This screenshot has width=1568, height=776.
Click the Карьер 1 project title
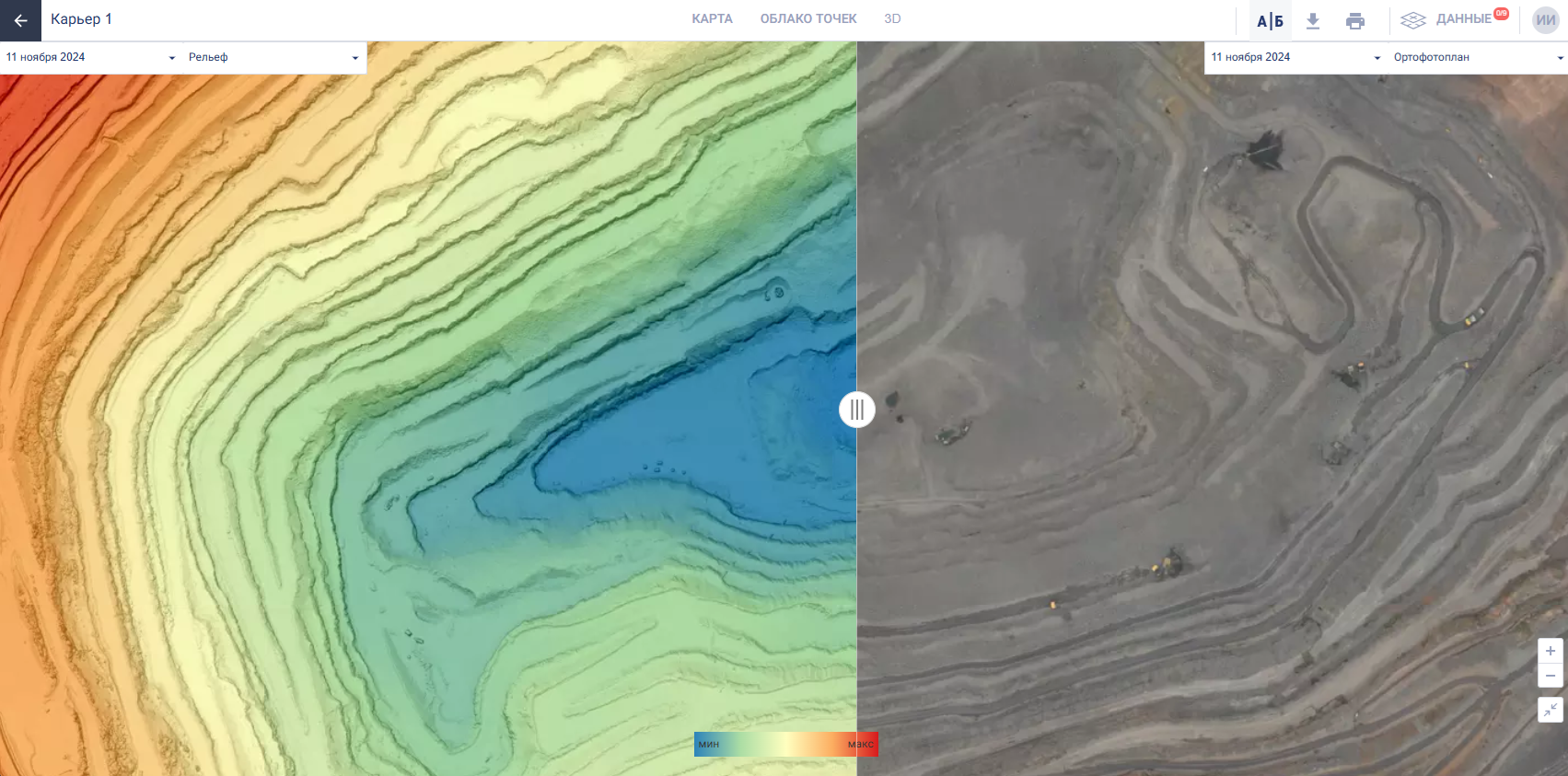point(81,19)
